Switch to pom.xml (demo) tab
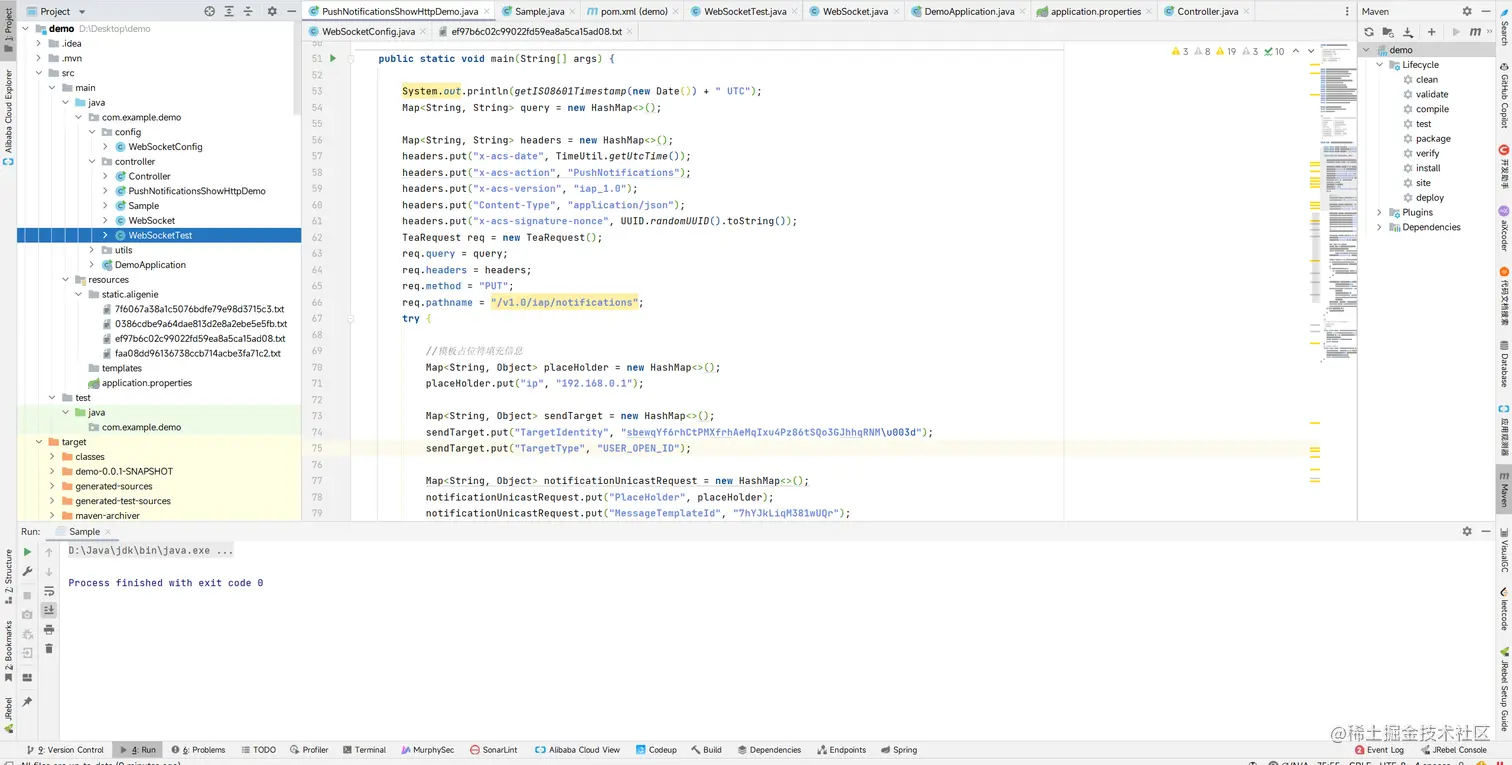Screen dimensions: 1512x765 (x=633, y=11)
